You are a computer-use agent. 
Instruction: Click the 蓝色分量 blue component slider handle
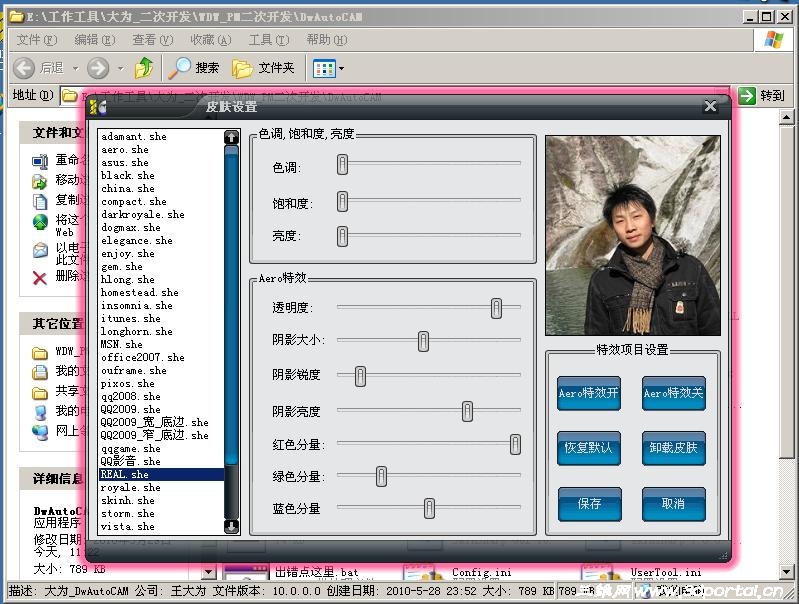(430, 508)
